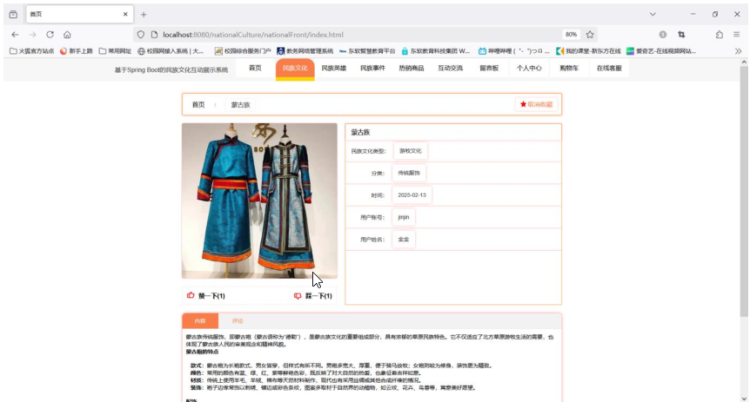Open the 我的课堂-新东方在线 bookmark
The height and width of the screenshot is (415, 750).
(x=588, y=51)
